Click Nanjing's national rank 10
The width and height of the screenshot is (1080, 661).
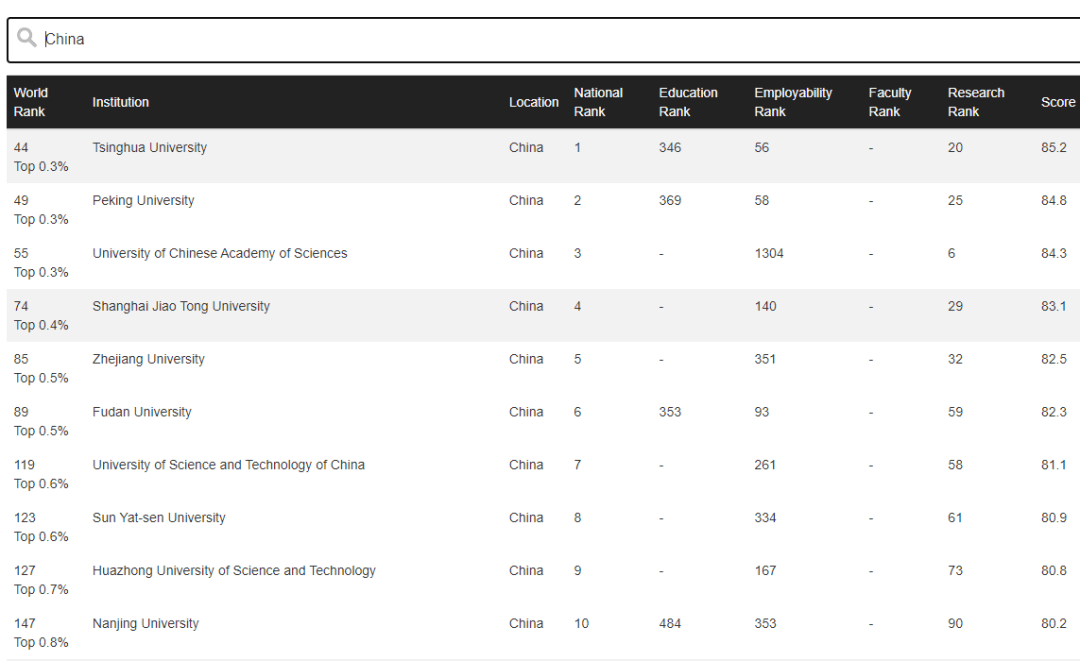click(x=581, y=624)
